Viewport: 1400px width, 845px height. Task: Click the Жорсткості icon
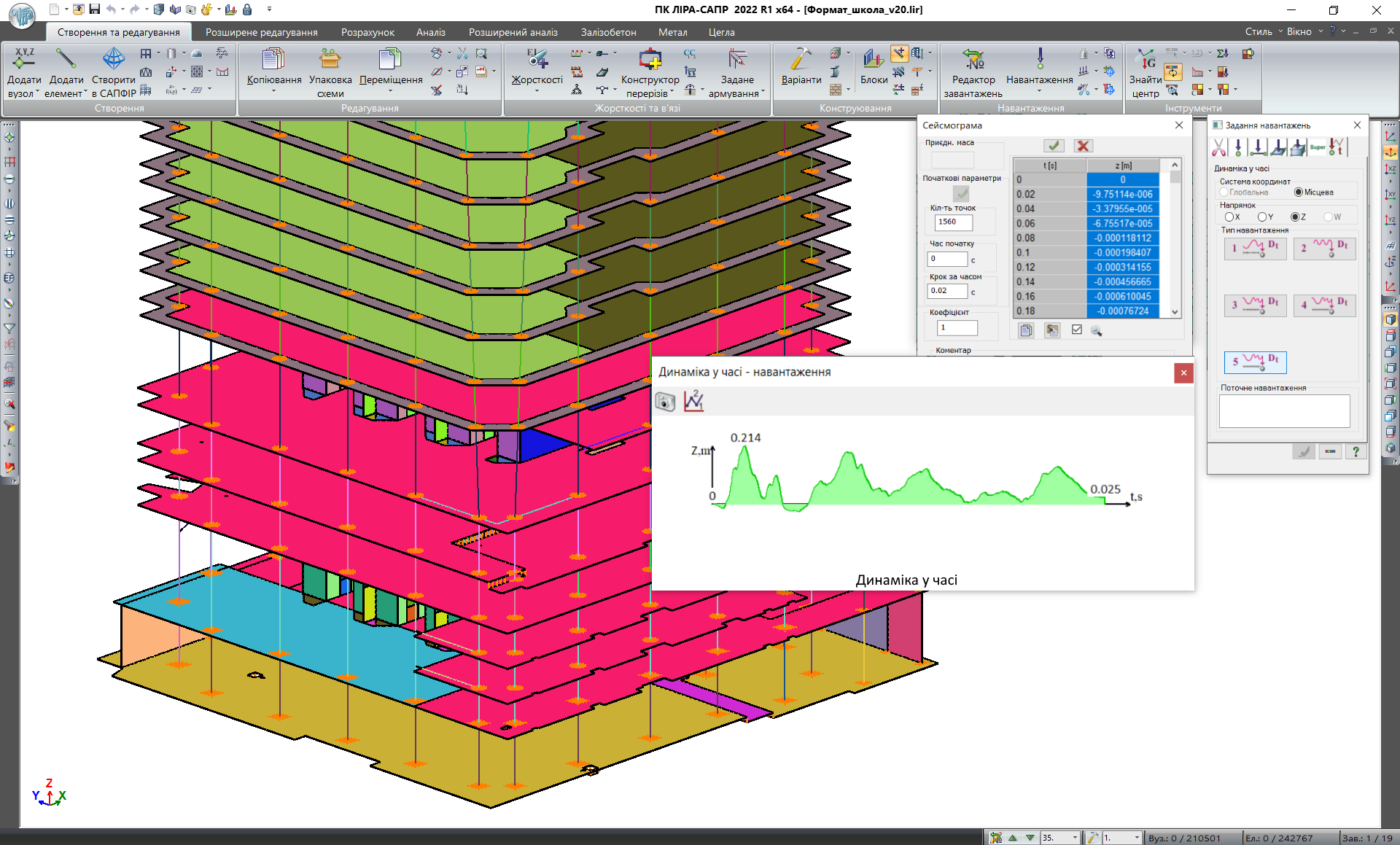click(x=537, y=71)
